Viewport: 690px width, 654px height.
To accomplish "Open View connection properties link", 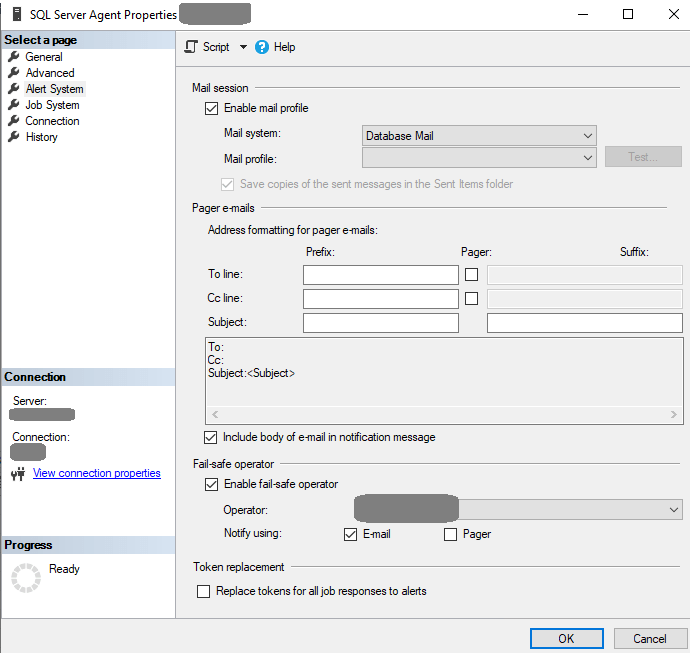I will 96,473.
